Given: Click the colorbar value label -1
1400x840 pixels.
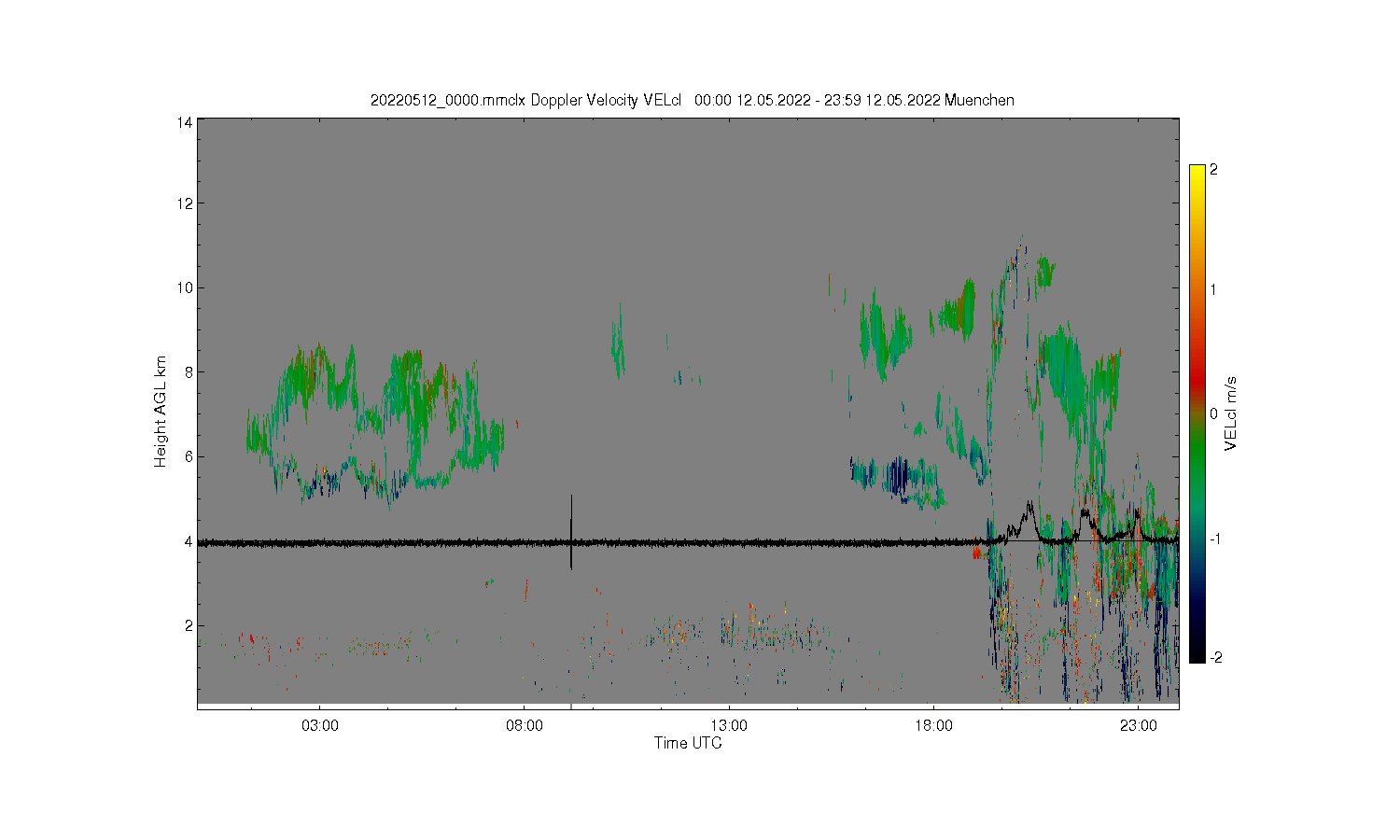Looking at the screenshot, I should coord(1215,539).
